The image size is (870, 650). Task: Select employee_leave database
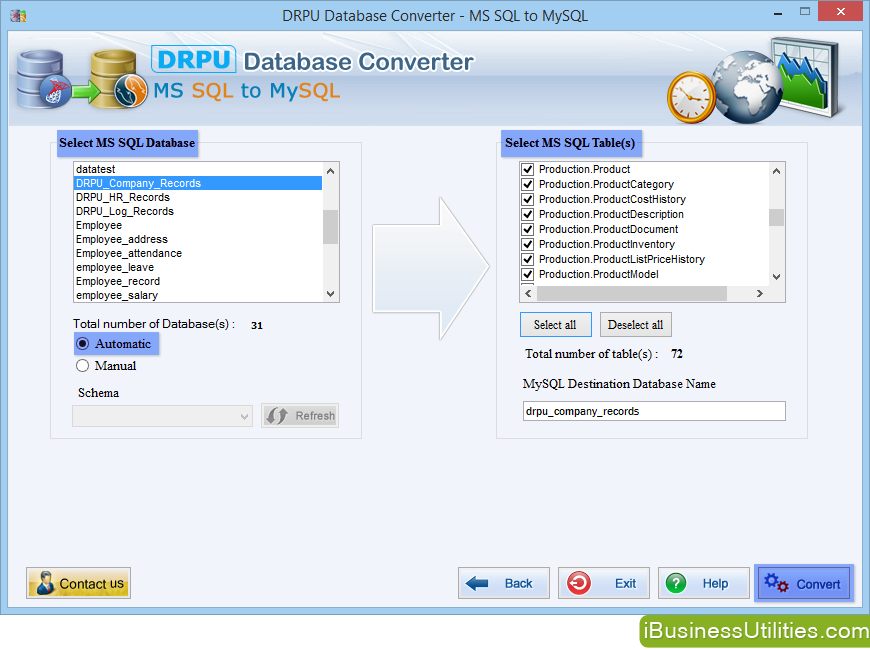click(x=198, y=267)
